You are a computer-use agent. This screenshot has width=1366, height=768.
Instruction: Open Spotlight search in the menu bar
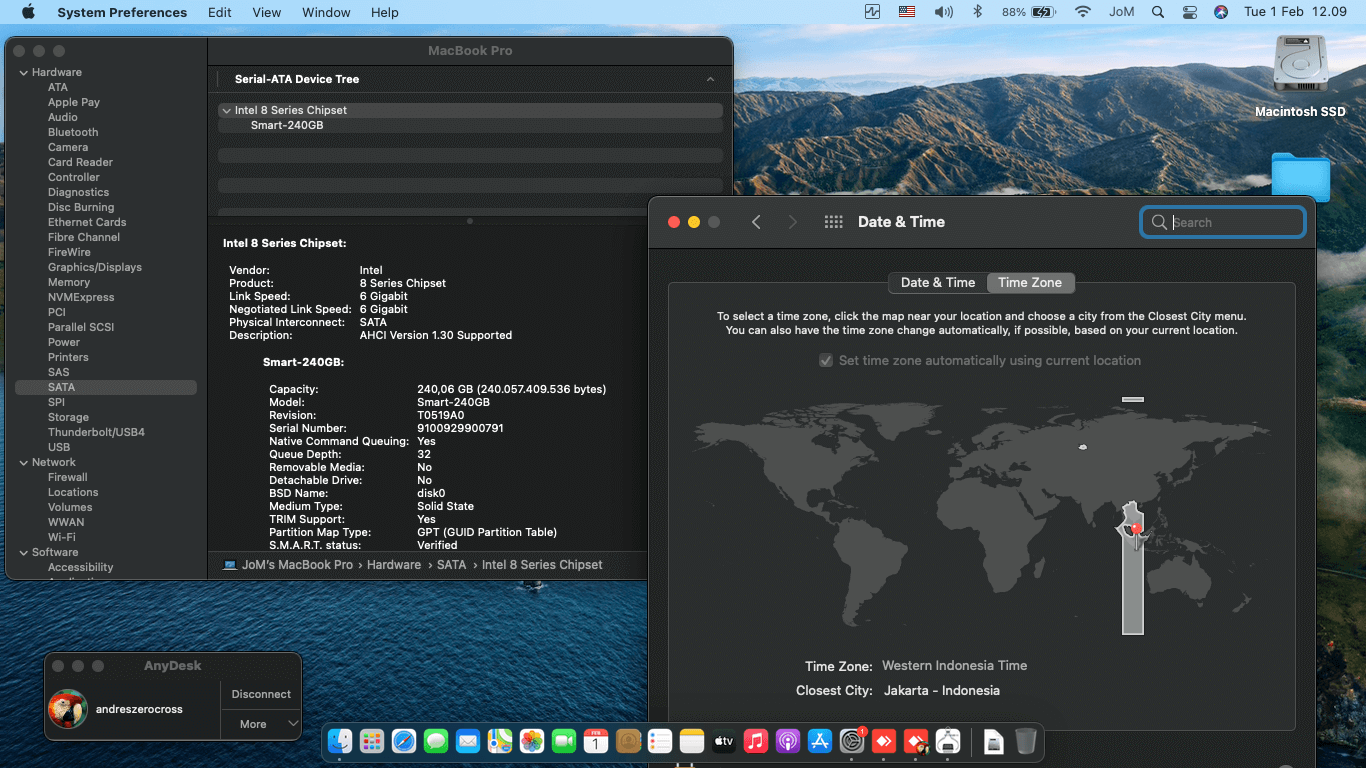coord(1157,12)
